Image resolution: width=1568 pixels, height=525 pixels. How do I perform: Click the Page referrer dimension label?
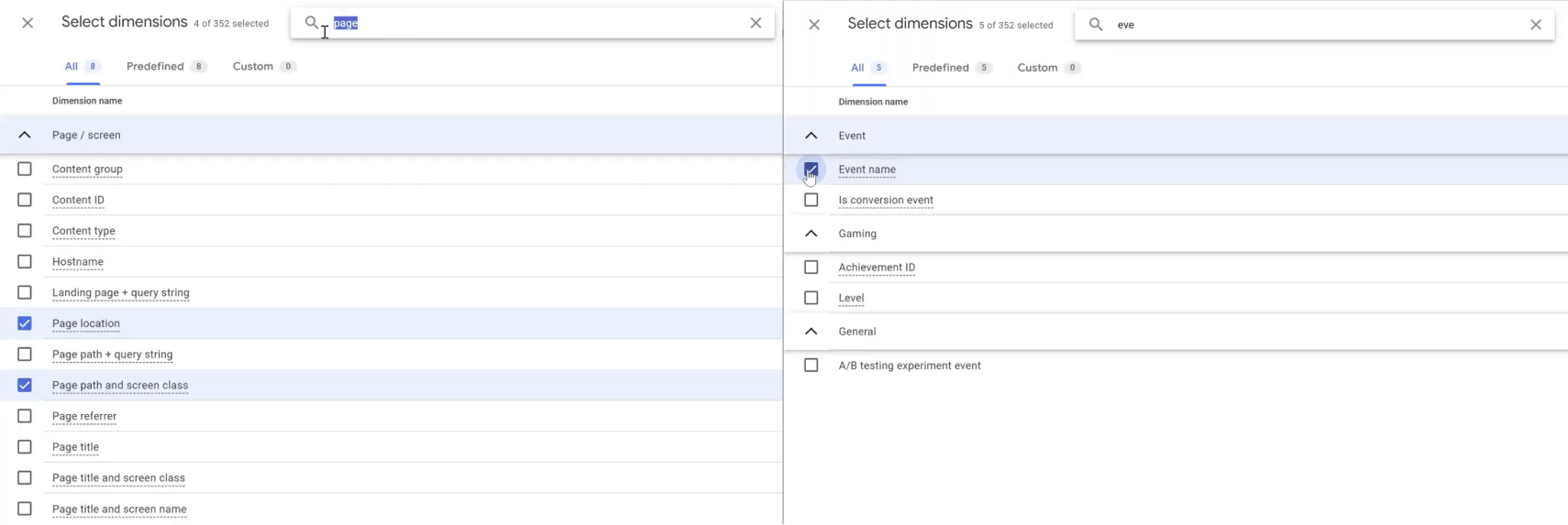pos(84,417)
